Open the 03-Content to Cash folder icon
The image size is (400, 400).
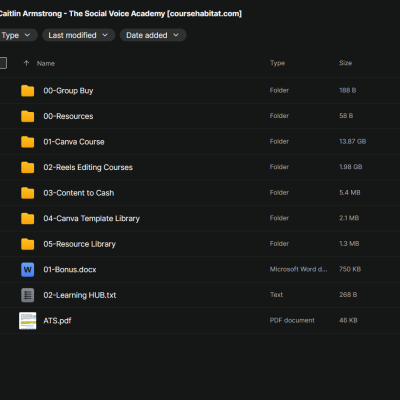pos(27,193)
